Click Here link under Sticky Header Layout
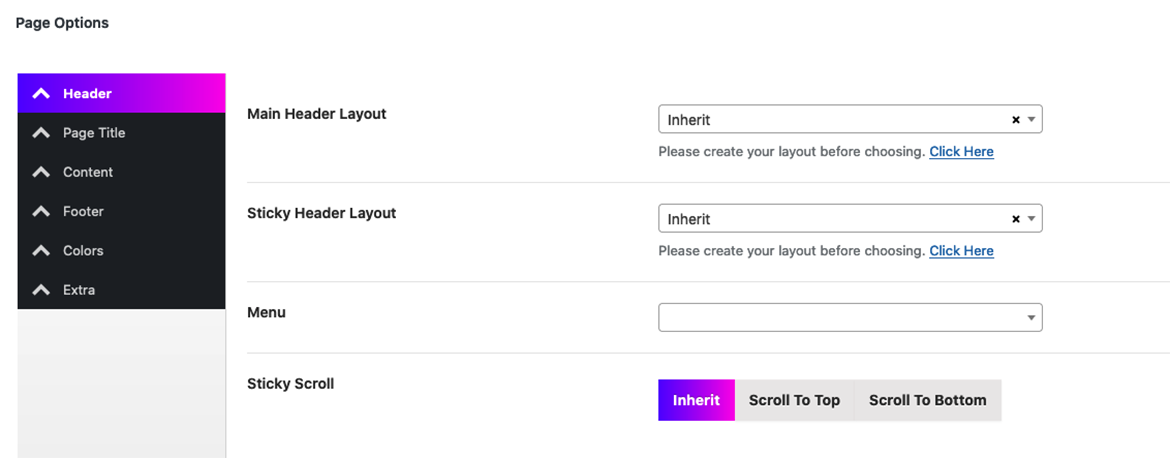This screenshot has height=458, width=1170. pos(961,251)
